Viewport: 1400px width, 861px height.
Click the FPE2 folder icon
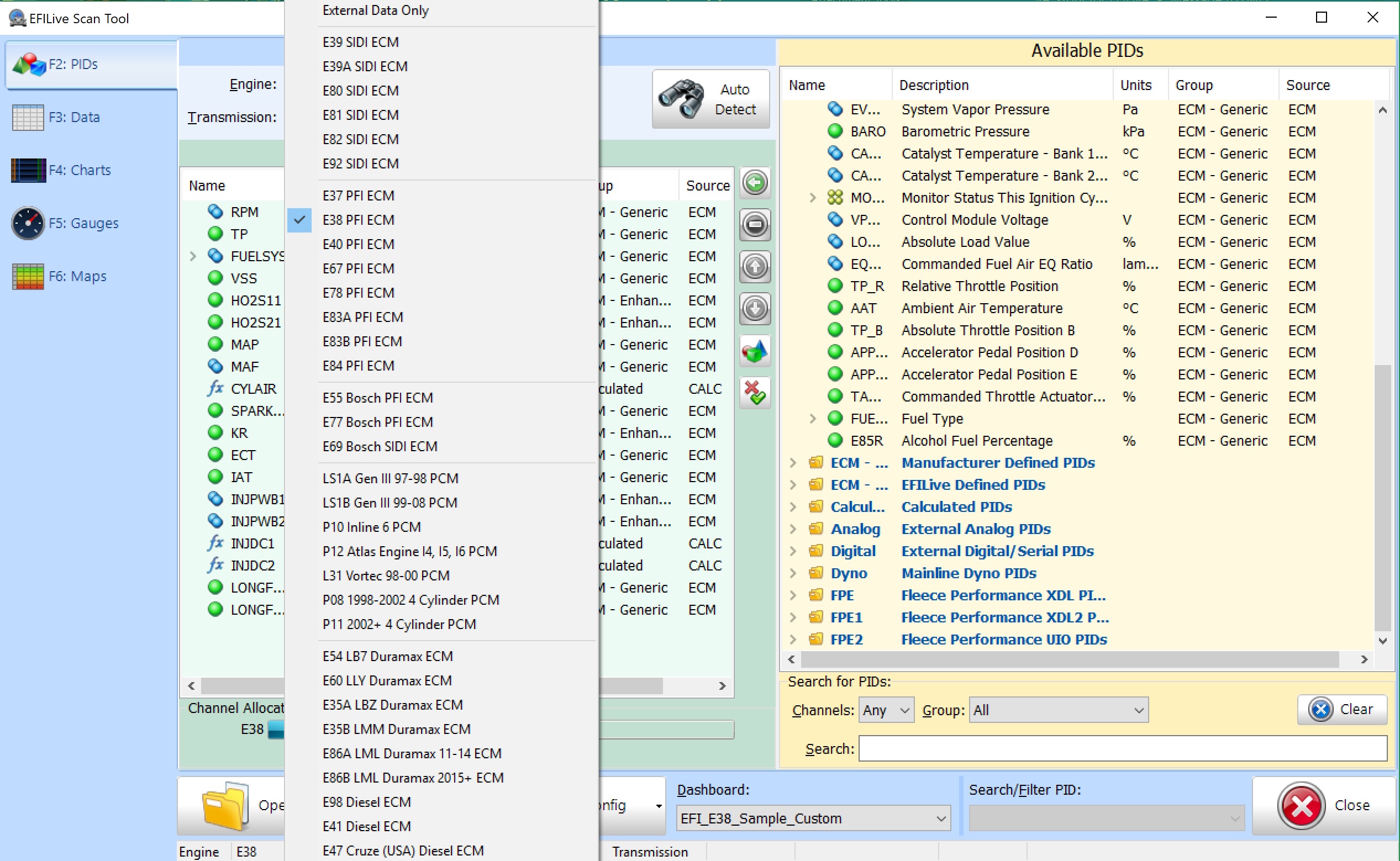click(x=815, y=640)
